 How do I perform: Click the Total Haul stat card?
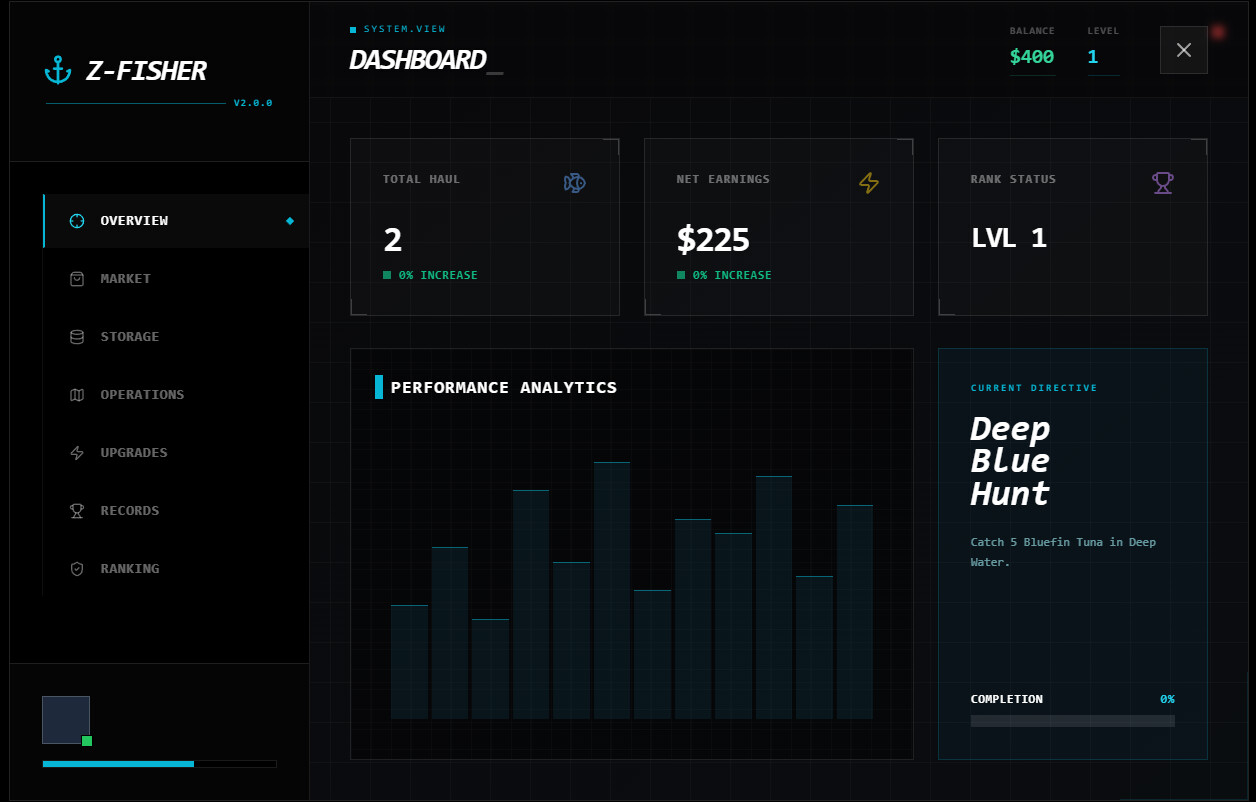[x=484, y=227]
